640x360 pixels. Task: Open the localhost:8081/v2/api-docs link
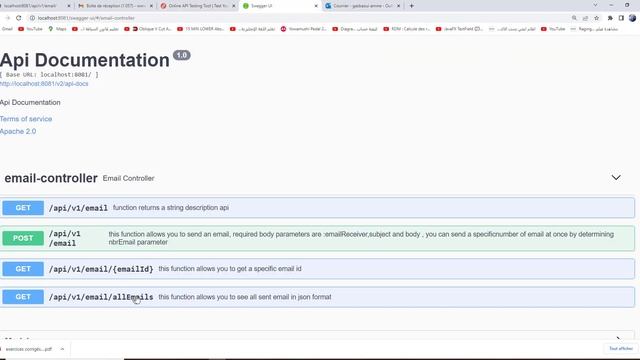coord(44,84)
